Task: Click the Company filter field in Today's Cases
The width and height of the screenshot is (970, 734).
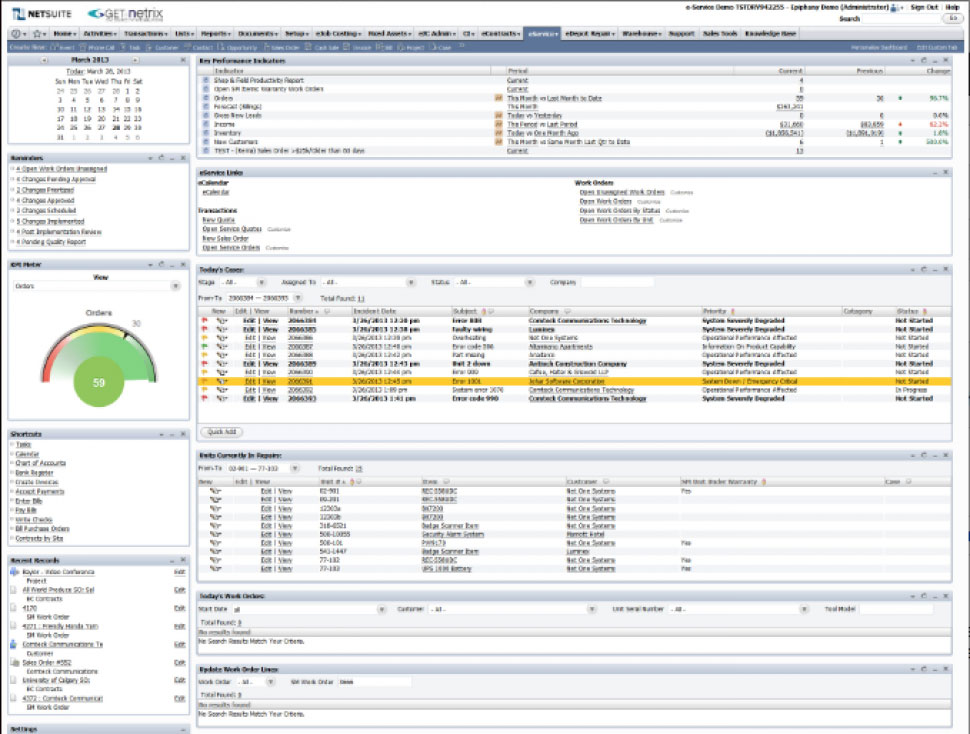Action: [616, 283]
